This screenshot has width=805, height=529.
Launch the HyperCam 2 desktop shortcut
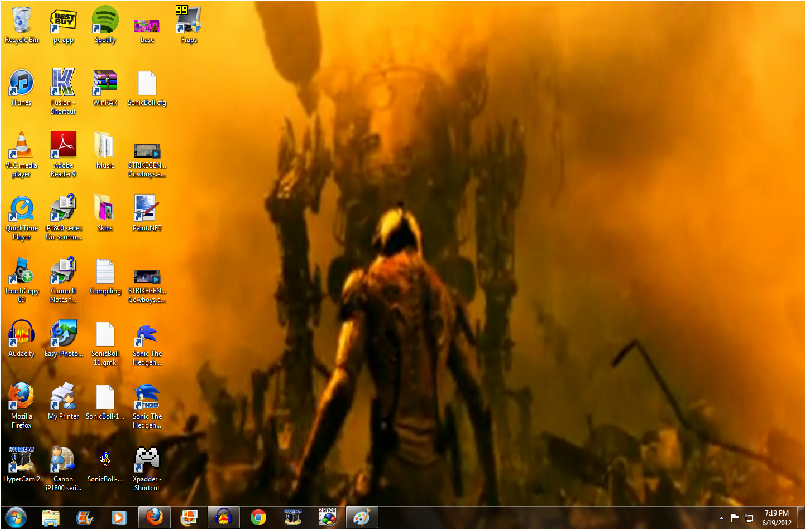[21, 464]
